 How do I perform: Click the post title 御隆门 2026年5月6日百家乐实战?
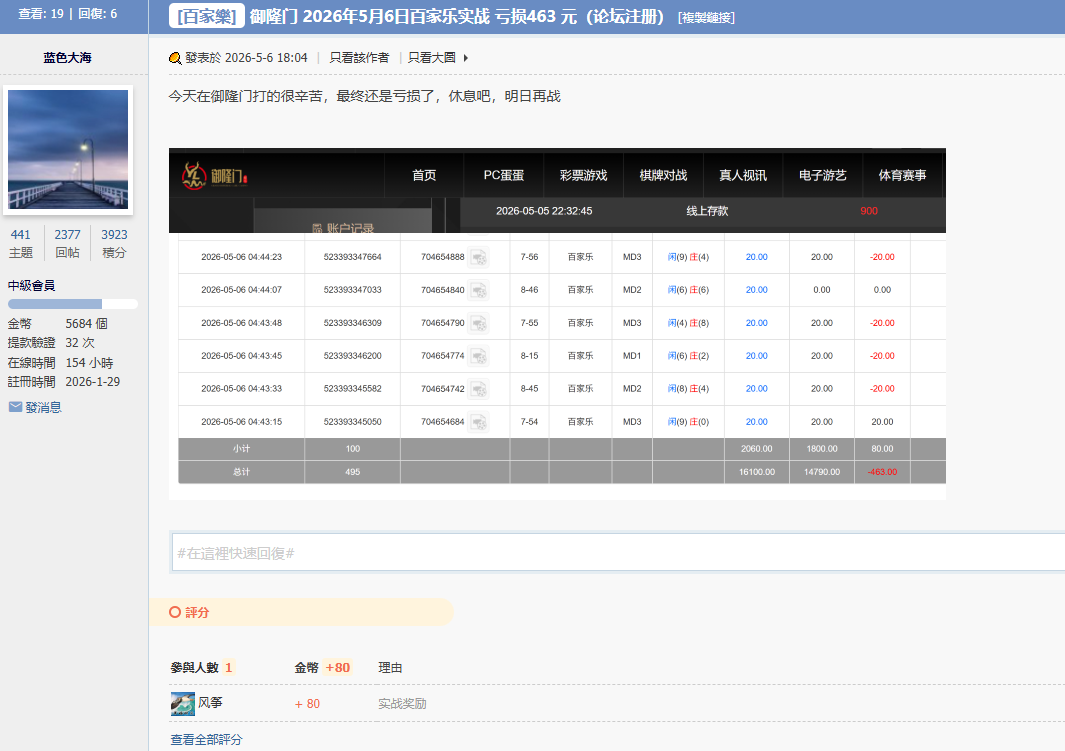pyautogui.click(x=456, y=16)
